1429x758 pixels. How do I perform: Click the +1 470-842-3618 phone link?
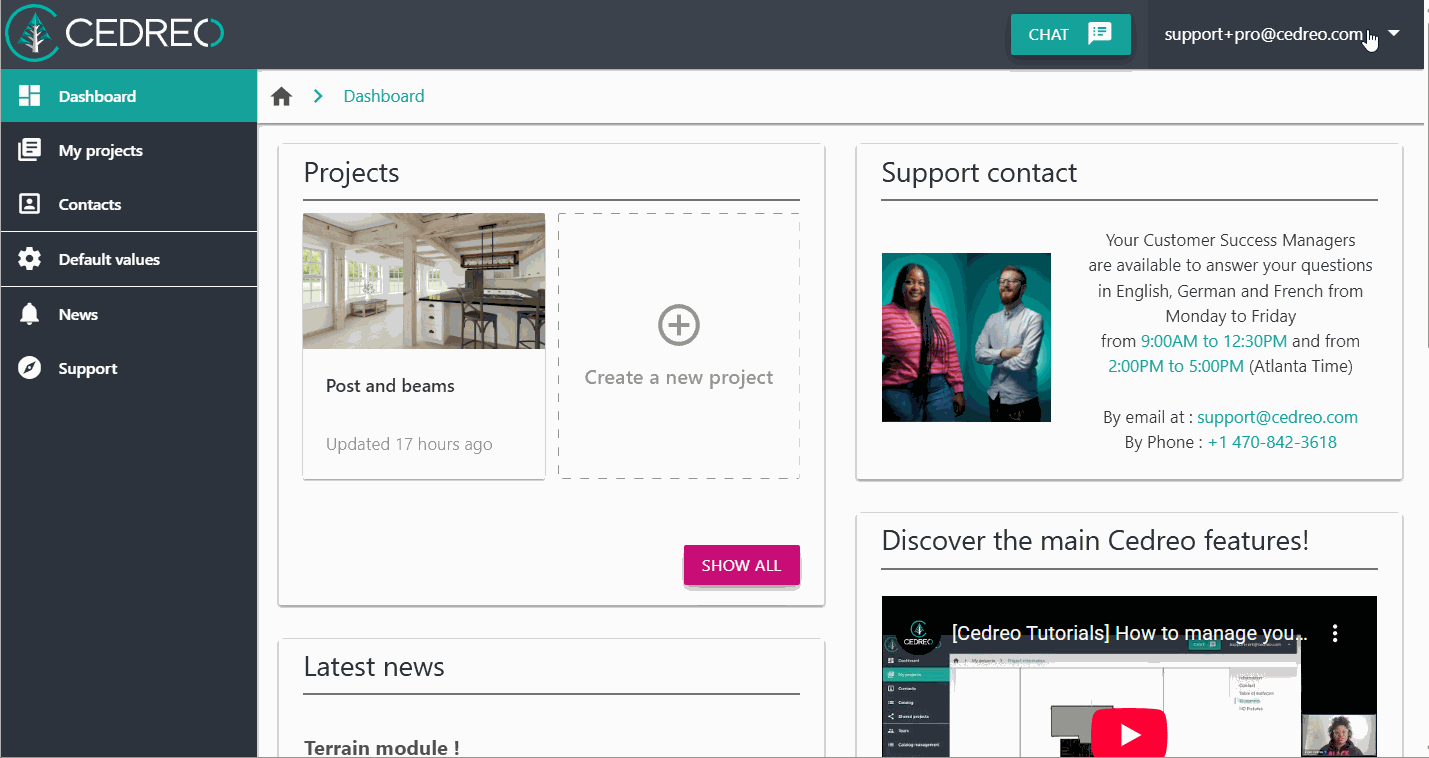click(1272, 442)
